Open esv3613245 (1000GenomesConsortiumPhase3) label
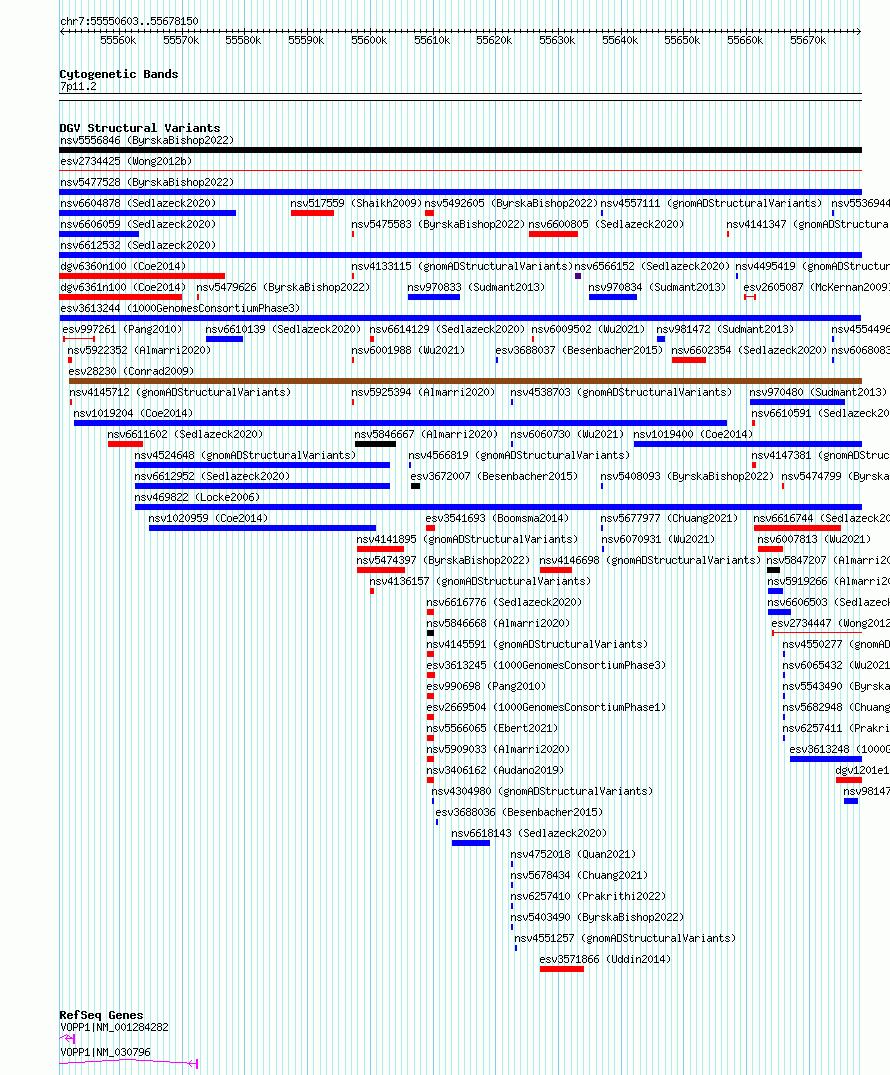The image size is (890, 1075). [546, 665]
